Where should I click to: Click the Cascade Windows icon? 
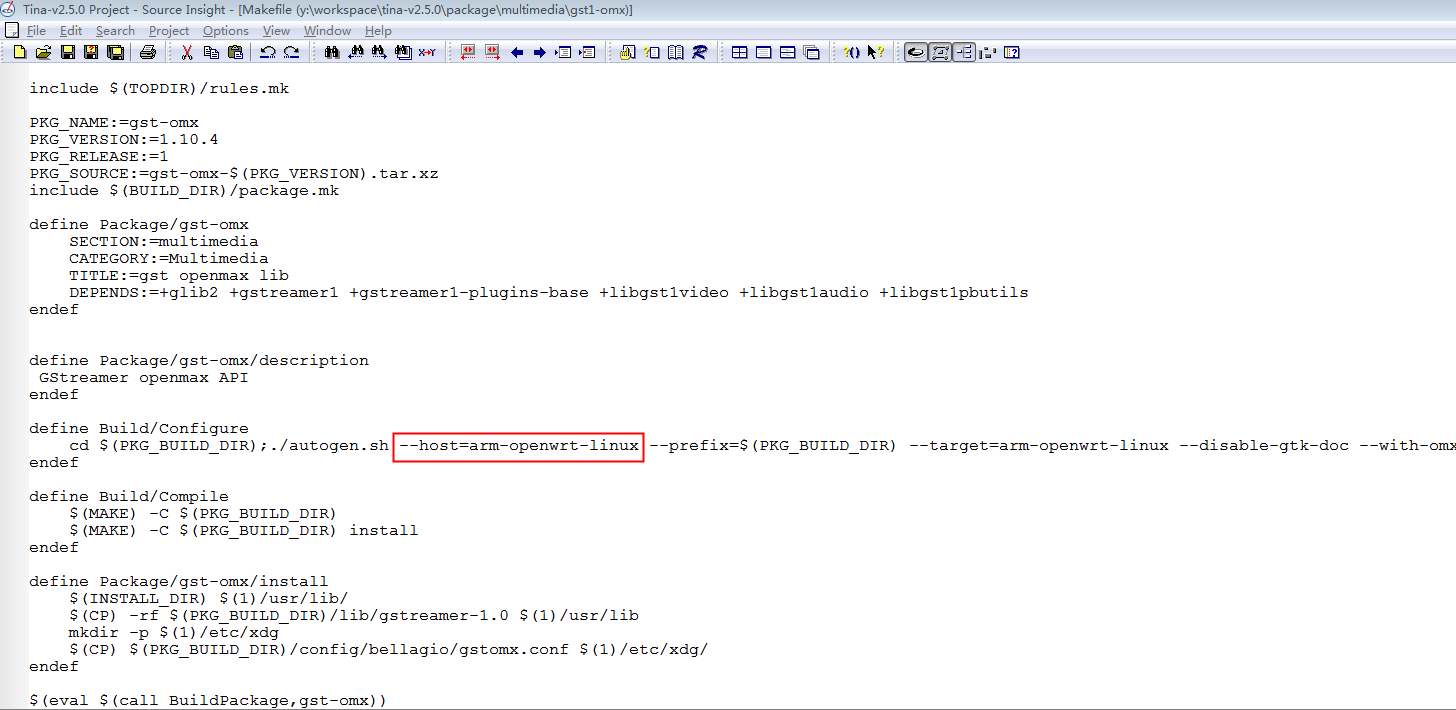click(x=812, y=52)
